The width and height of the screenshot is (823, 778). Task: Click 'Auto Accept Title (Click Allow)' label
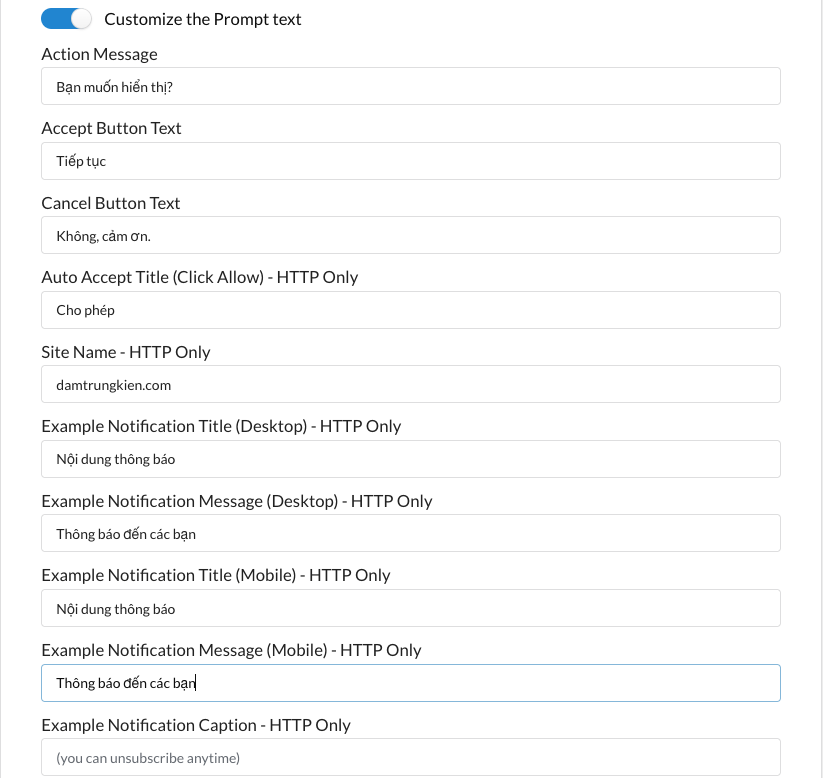[153, 277]
